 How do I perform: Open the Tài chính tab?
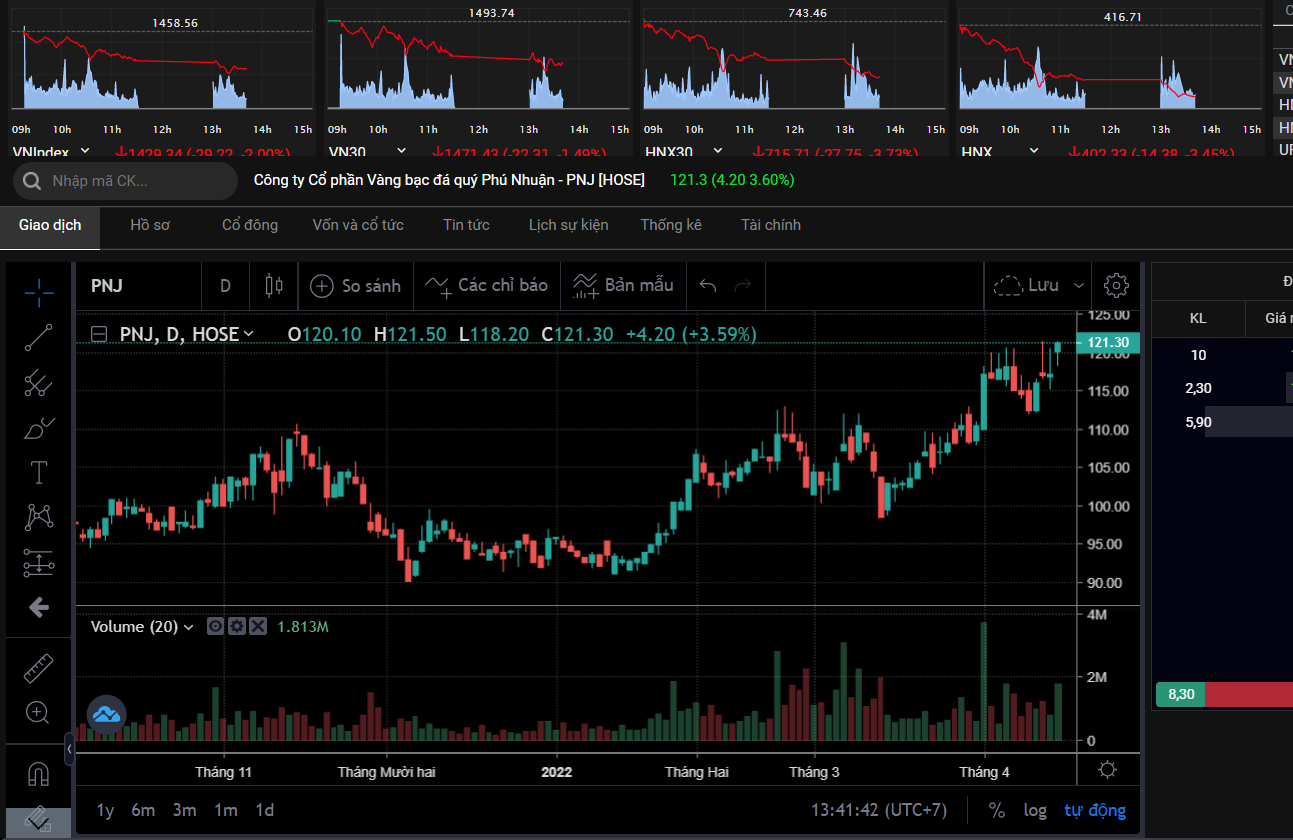coord(770,225)
